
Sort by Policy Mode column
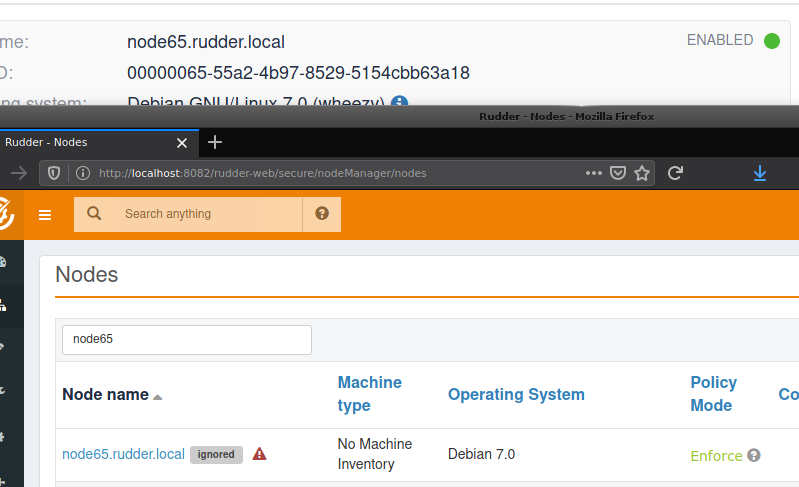pos(713,394)
